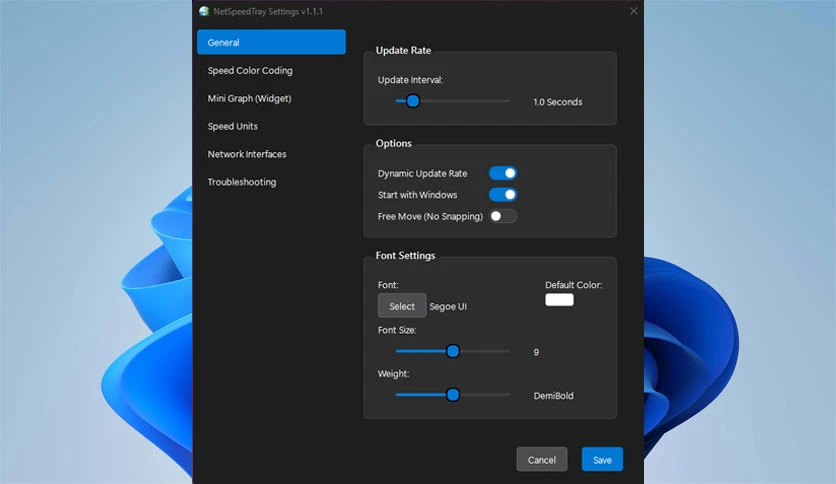Click the 'Options' group heading
The height and width of the screenshot is (484, 836).
393,143
